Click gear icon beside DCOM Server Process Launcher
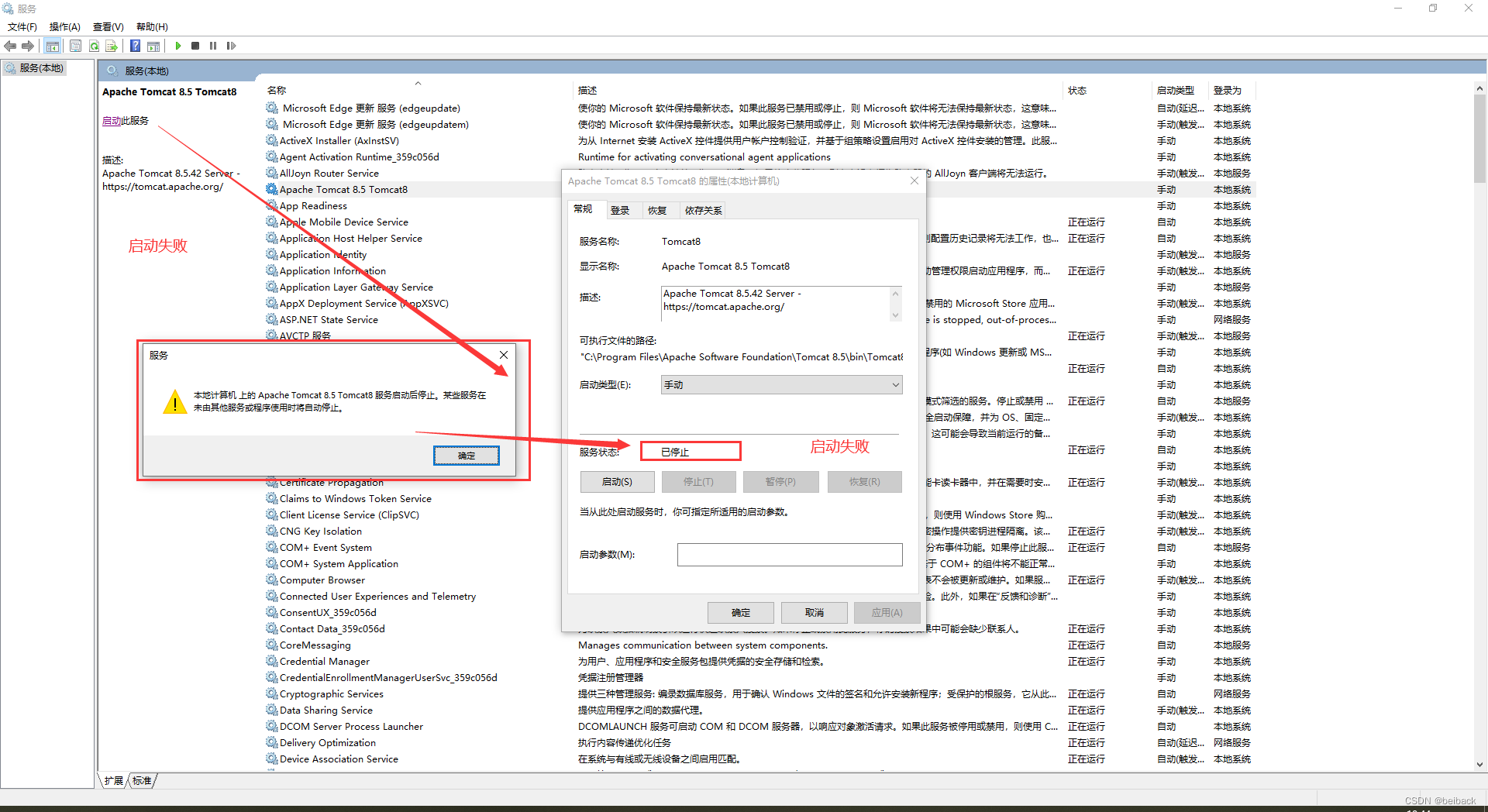The height and width of the screenshot is (812, 1488). click(x=271, y=726)
